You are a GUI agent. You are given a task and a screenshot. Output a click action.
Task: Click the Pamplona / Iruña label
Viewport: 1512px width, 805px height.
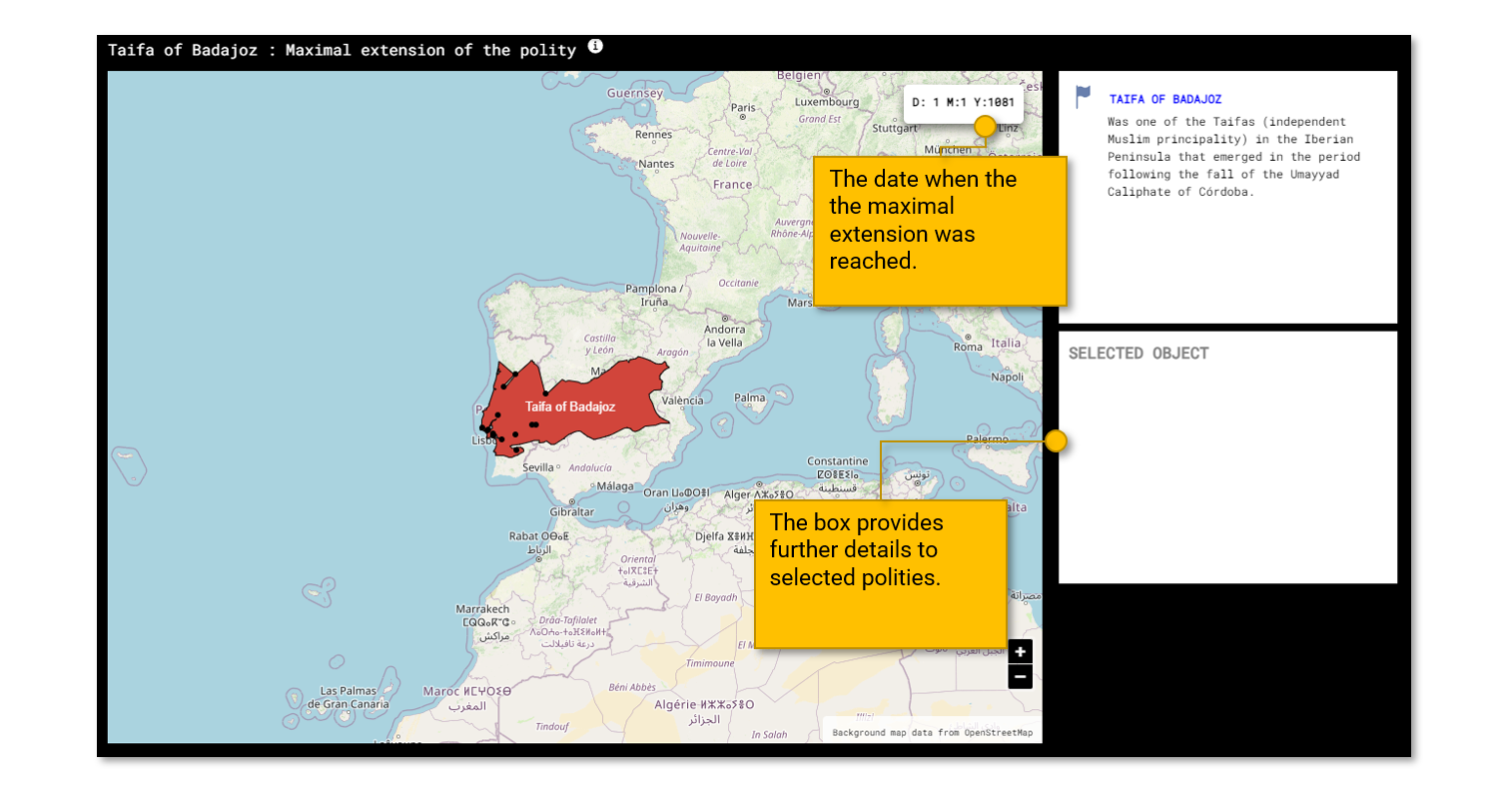click(x=654, y=295)
